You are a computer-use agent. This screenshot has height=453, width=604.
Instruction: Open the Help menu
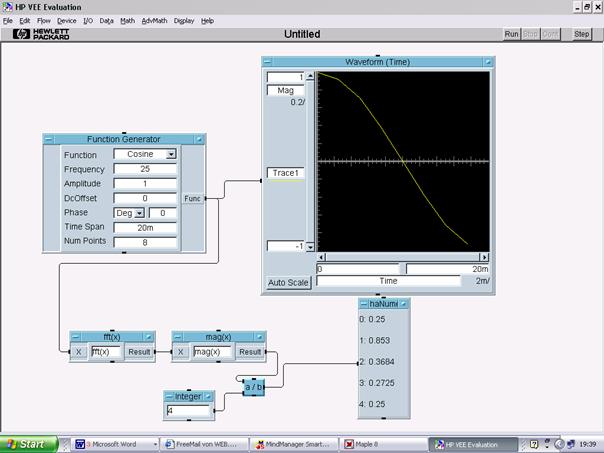click(207, 21)
